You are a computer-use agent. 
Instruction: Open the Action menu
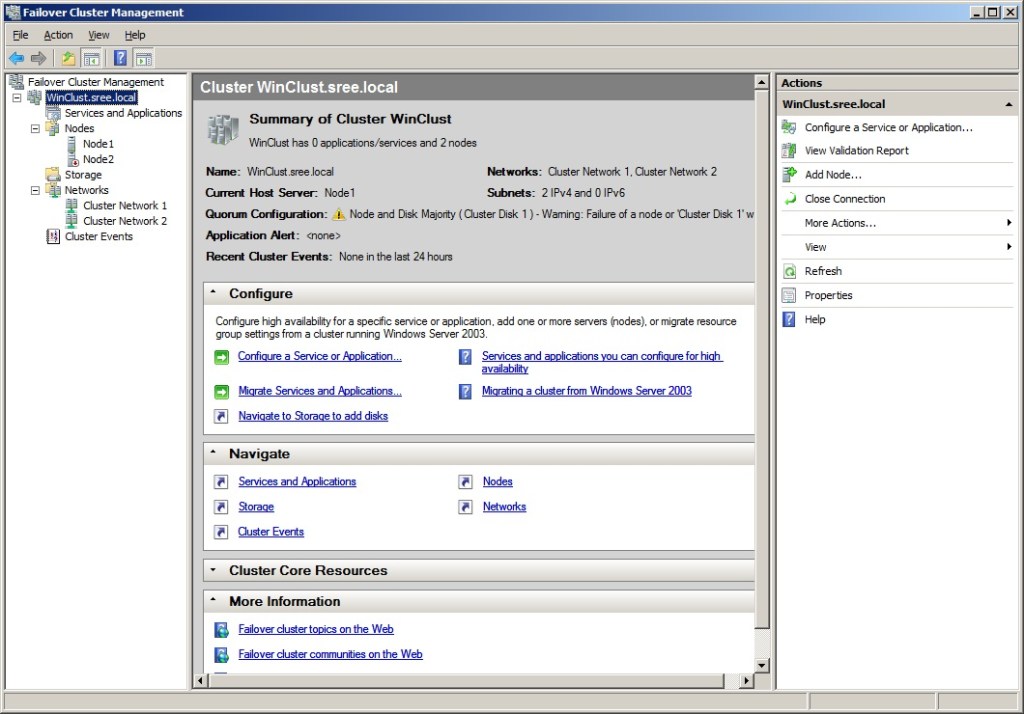pyautogui.click(x=58, y=35)
